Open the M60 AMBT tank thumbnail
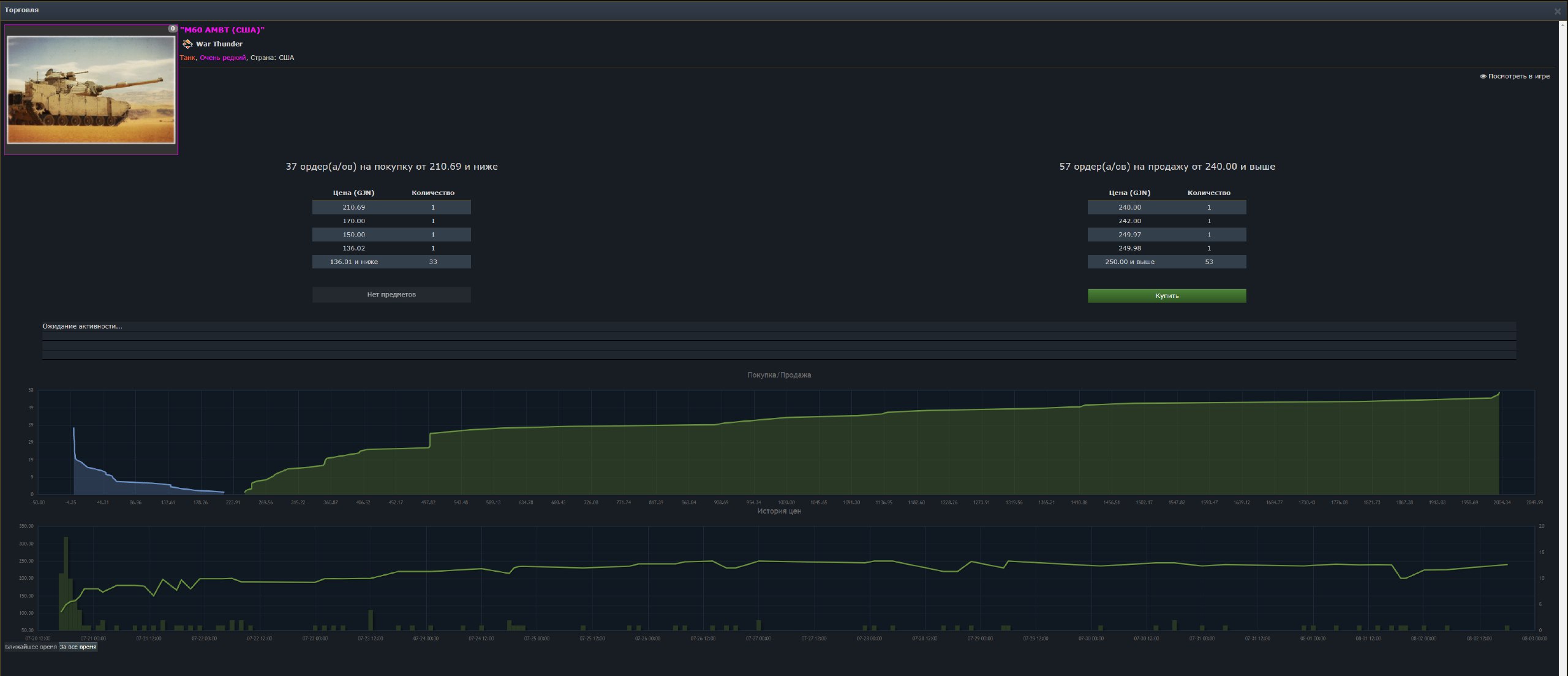 point(91,89)
